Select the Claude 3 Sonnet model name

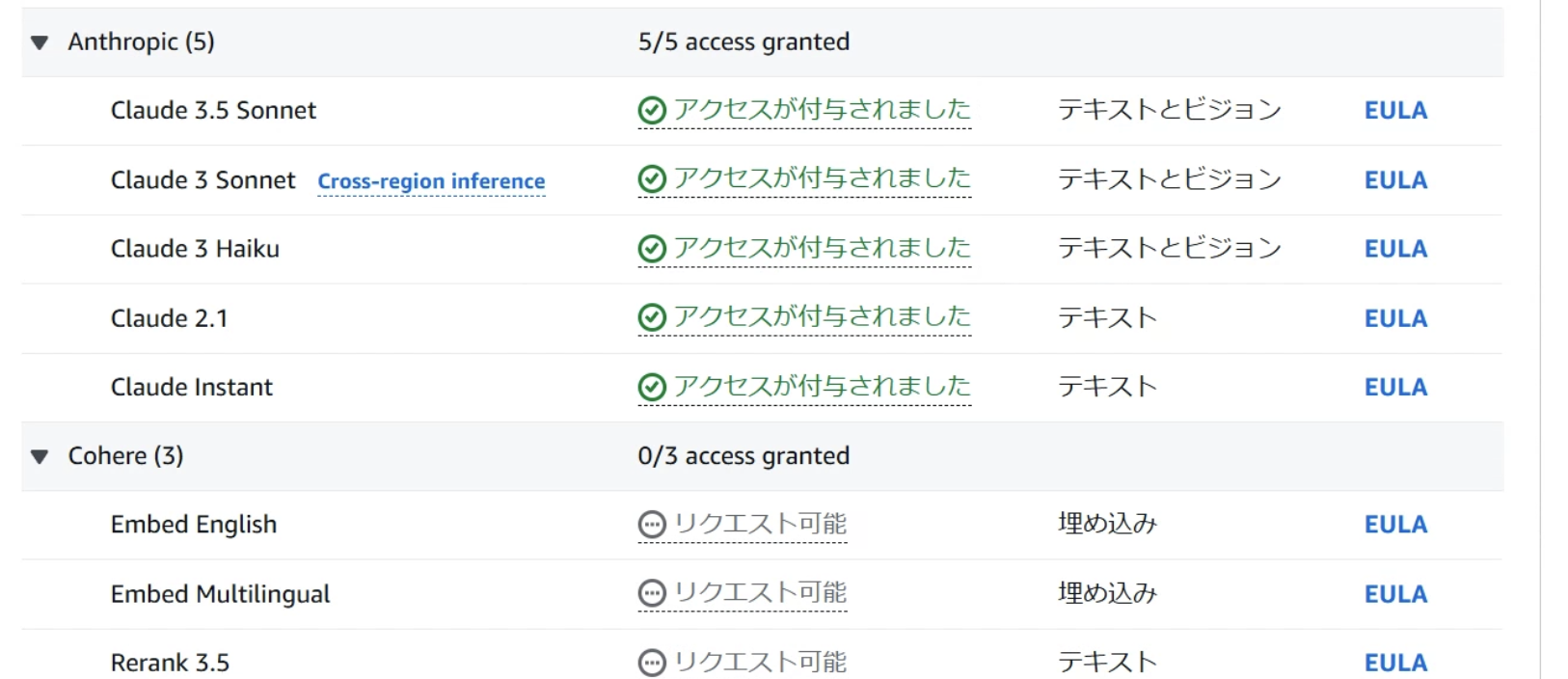(x=203, y=180)
